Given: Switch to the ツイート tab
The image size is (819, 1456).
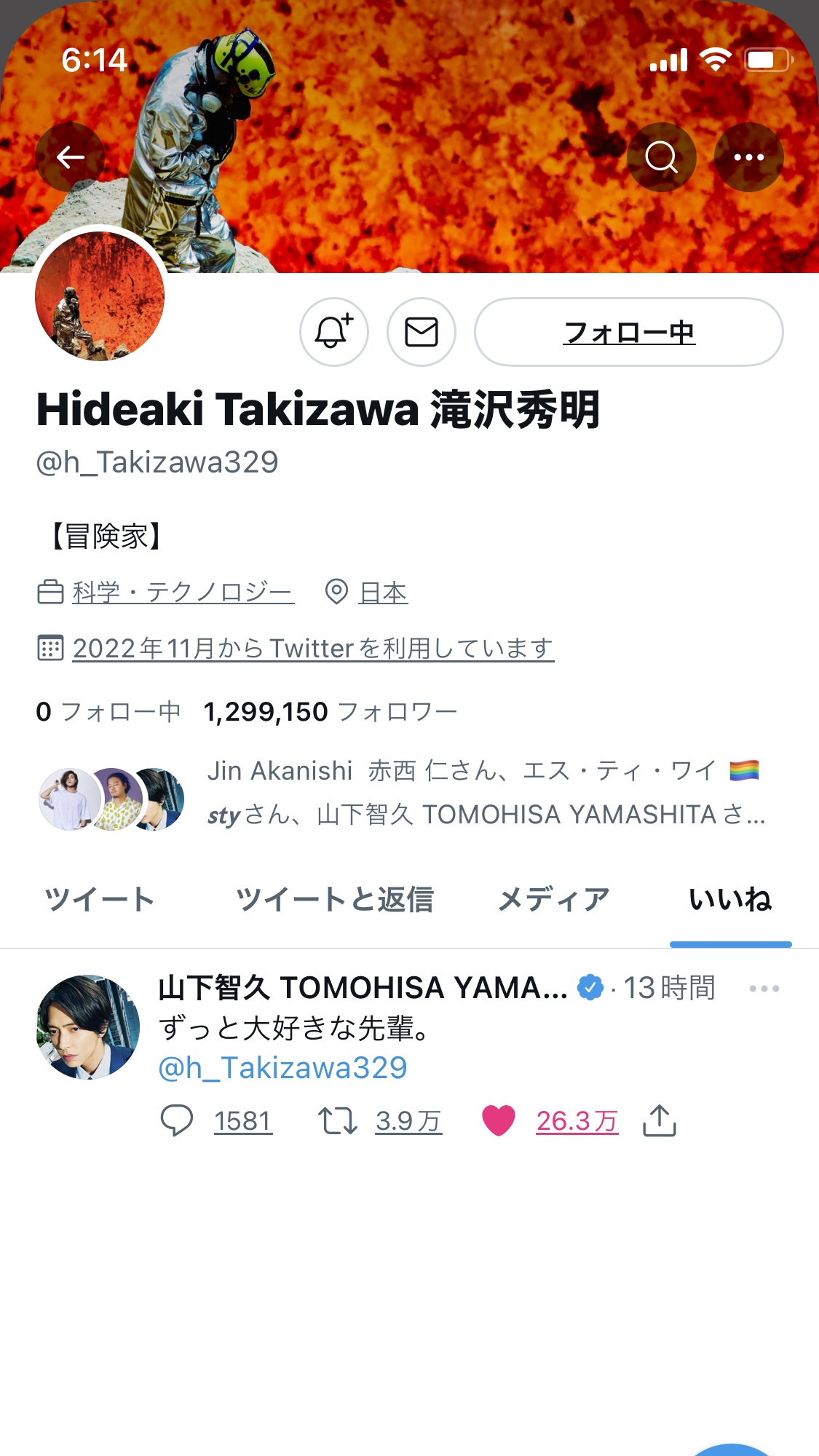Looking at the screenshot, I should click(100, 899).
